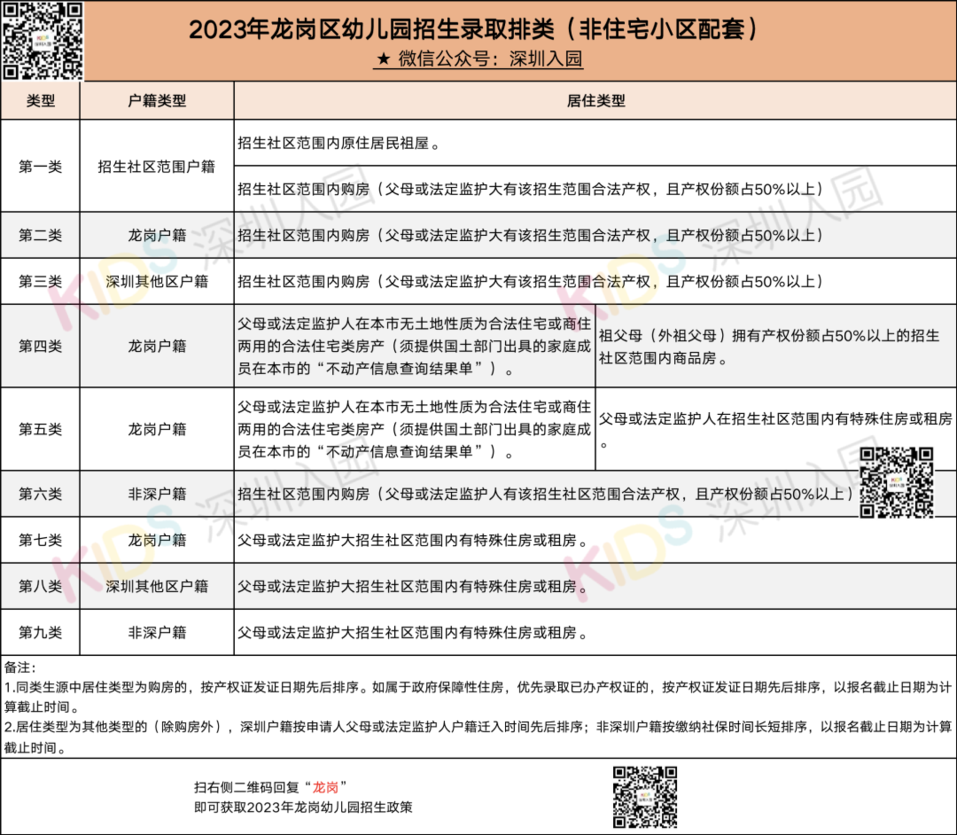Click the 第九类 row label
The height and width of the screenshot is (835, 957).
pos(40,632)
